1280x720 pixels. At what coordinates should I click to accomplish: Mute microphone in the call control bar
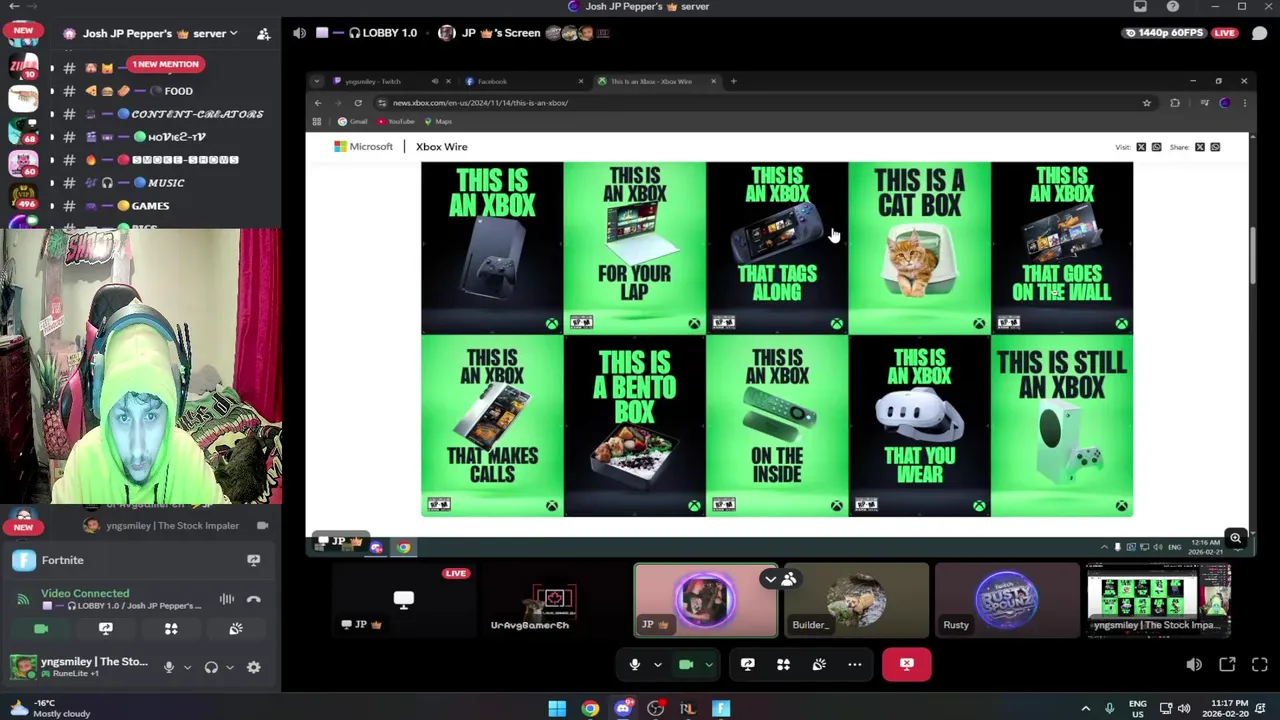634,664
